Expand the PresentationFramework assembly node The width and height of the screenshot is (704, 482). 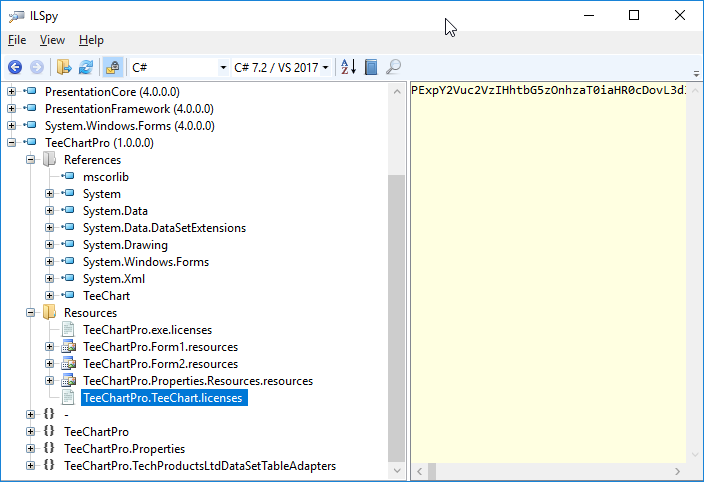[x=12, y=109]
